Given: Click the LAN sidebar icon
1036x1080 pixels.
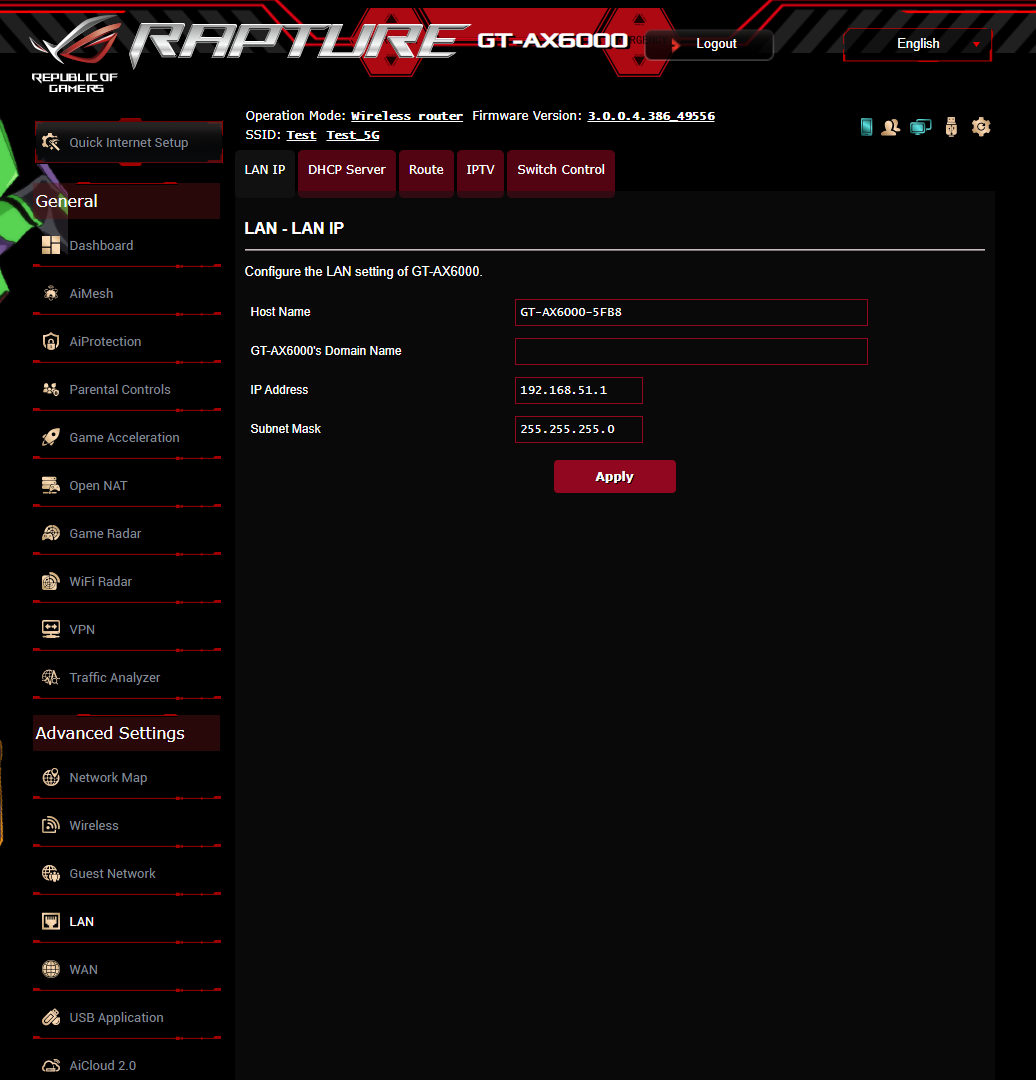Looking at the screenshot, I should [x=51, y=922].
